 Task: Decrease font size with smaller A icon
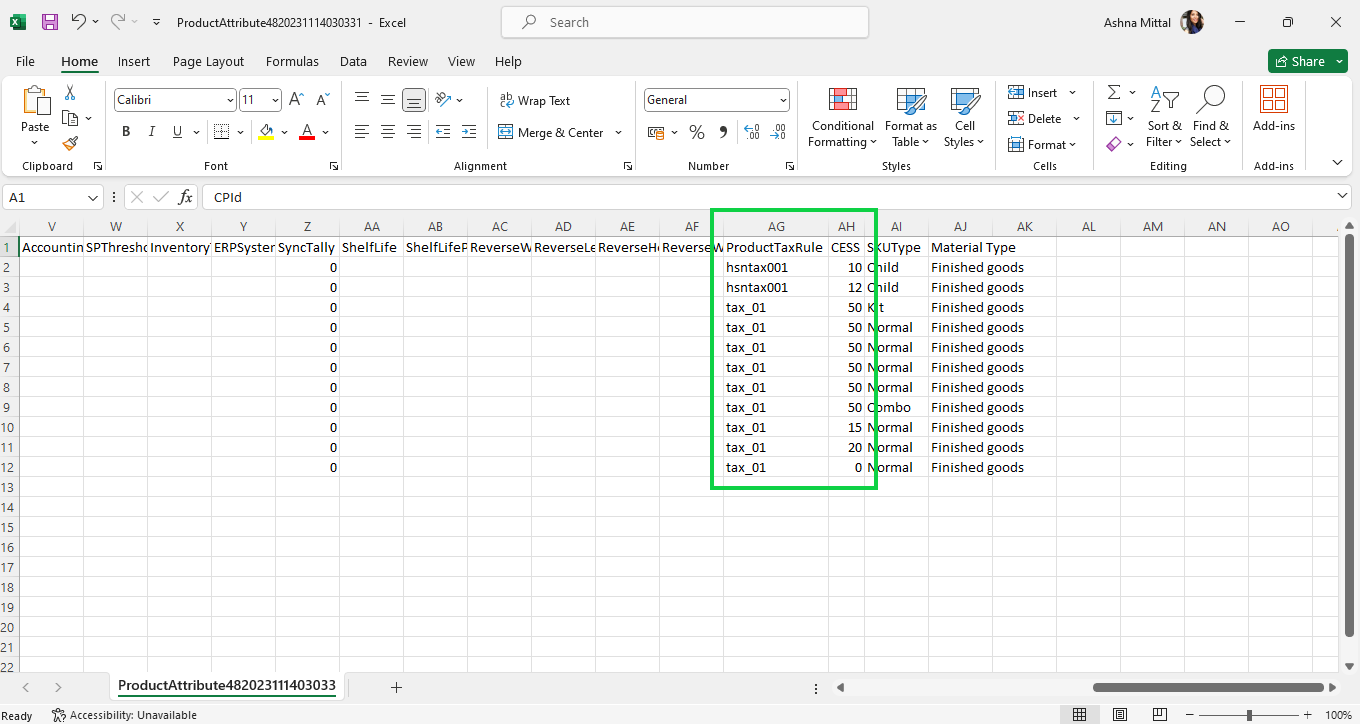322,100
